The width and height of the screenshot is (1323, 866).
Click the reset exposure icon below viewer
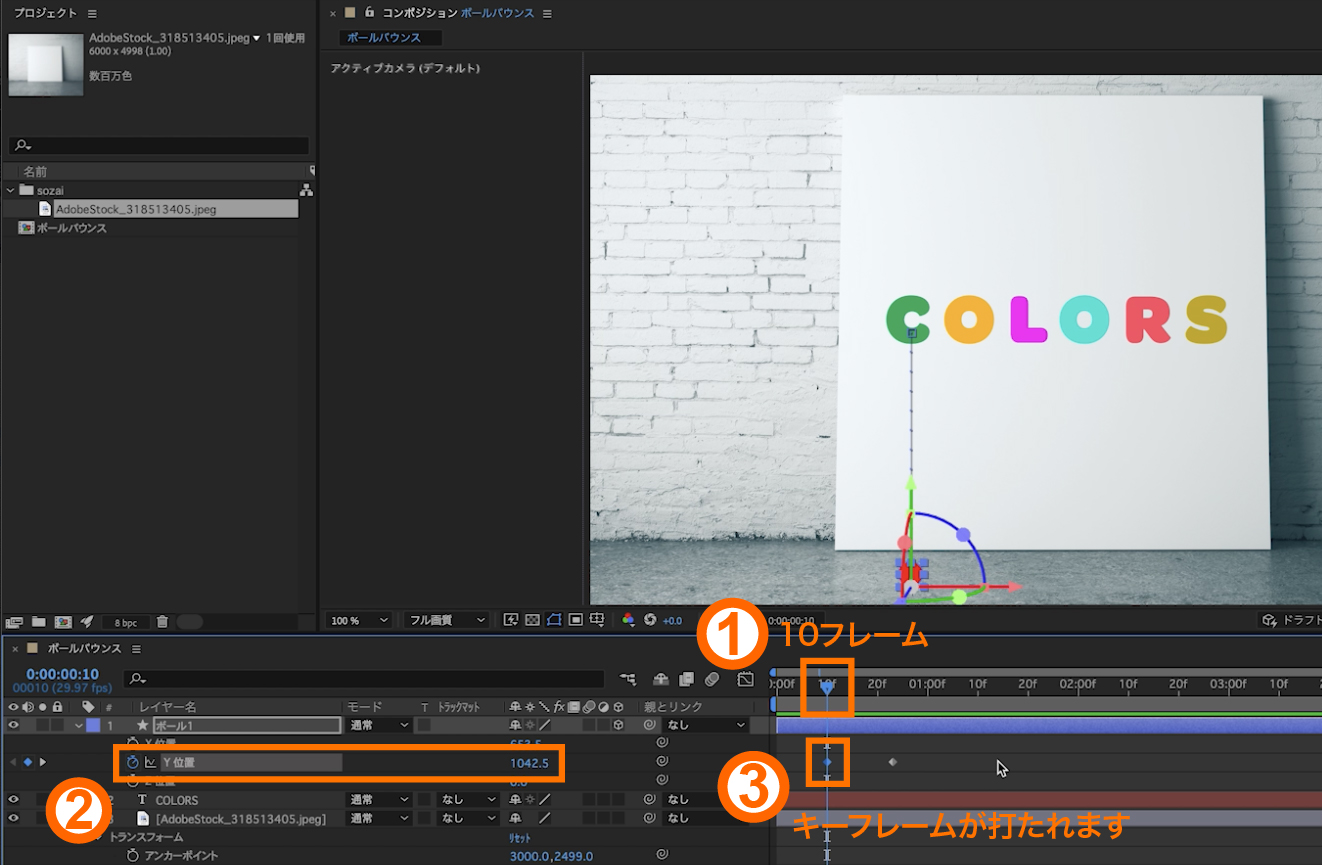click(650, 620)
